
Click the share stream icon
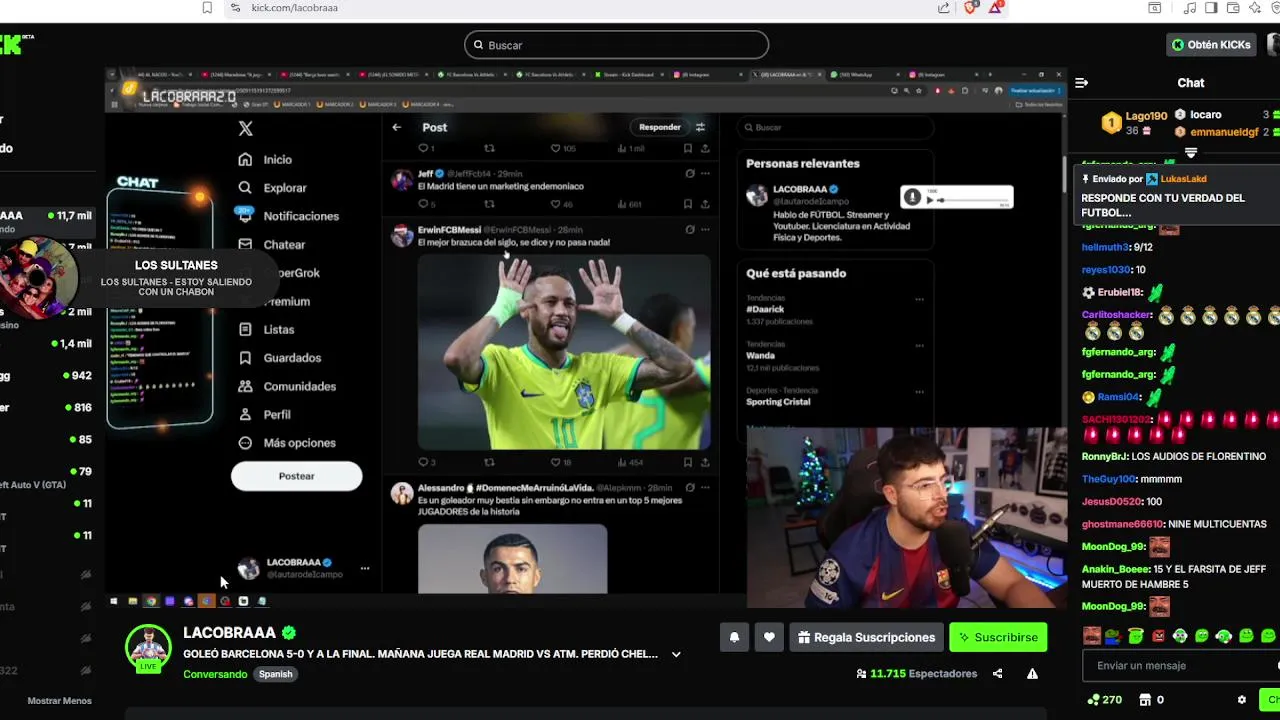pos(997,674)
